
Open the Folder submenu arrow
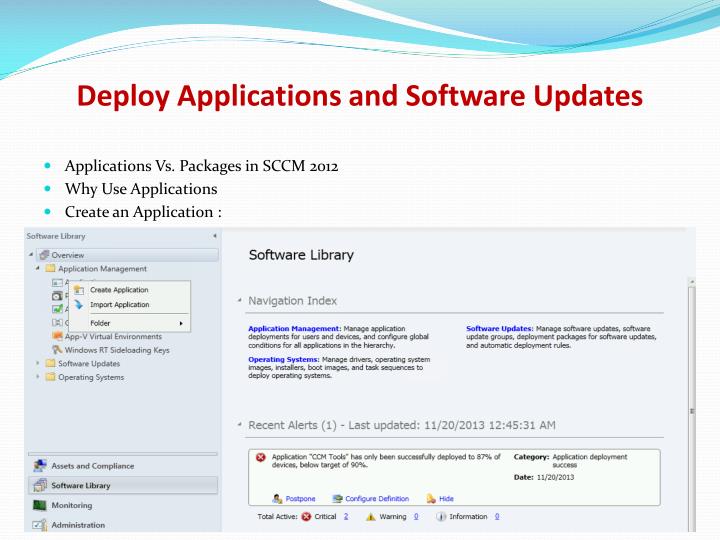[181, 323]
